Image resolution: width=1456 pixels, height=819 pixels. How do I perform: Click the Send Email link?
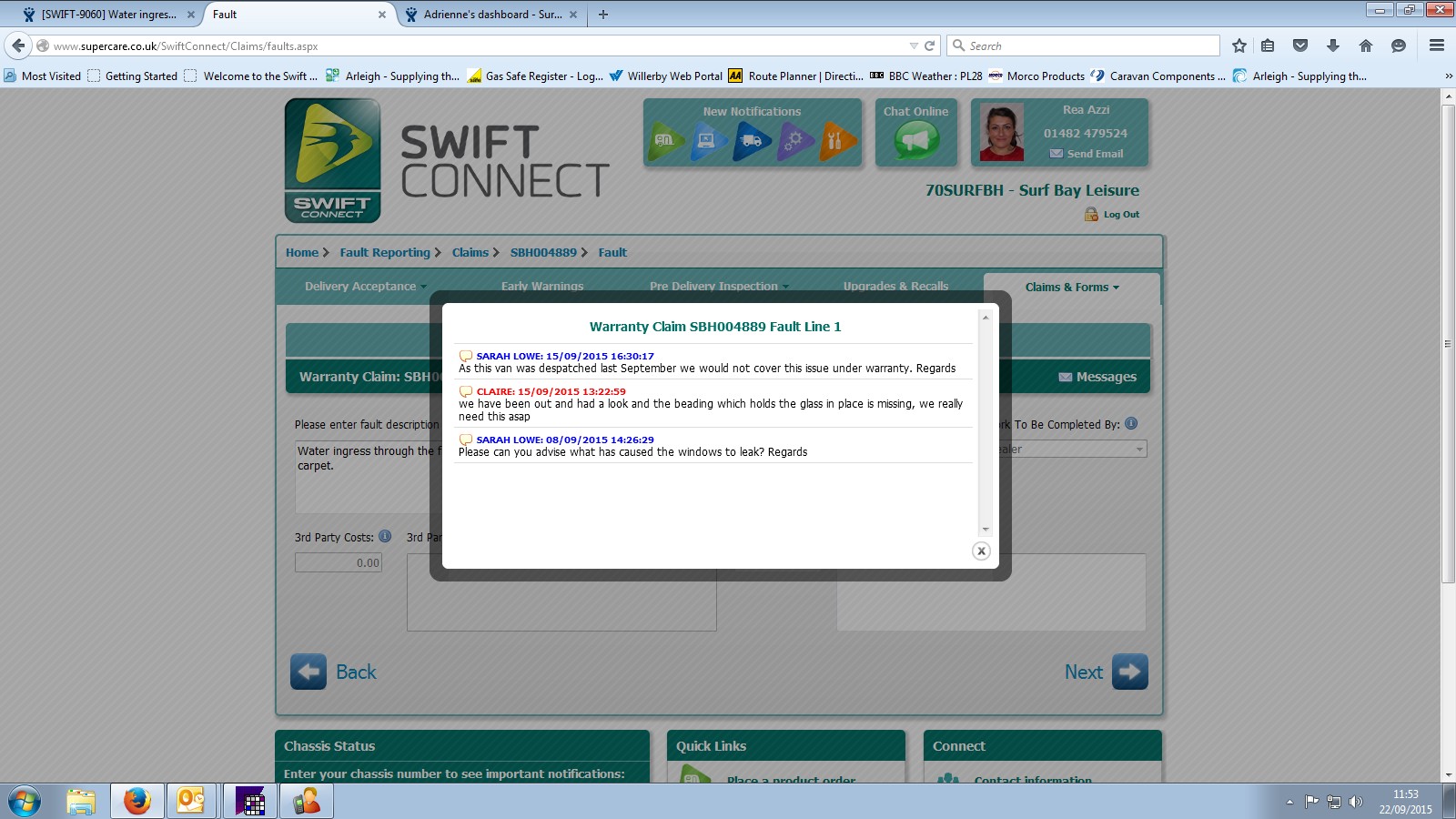click(1087, 154)
